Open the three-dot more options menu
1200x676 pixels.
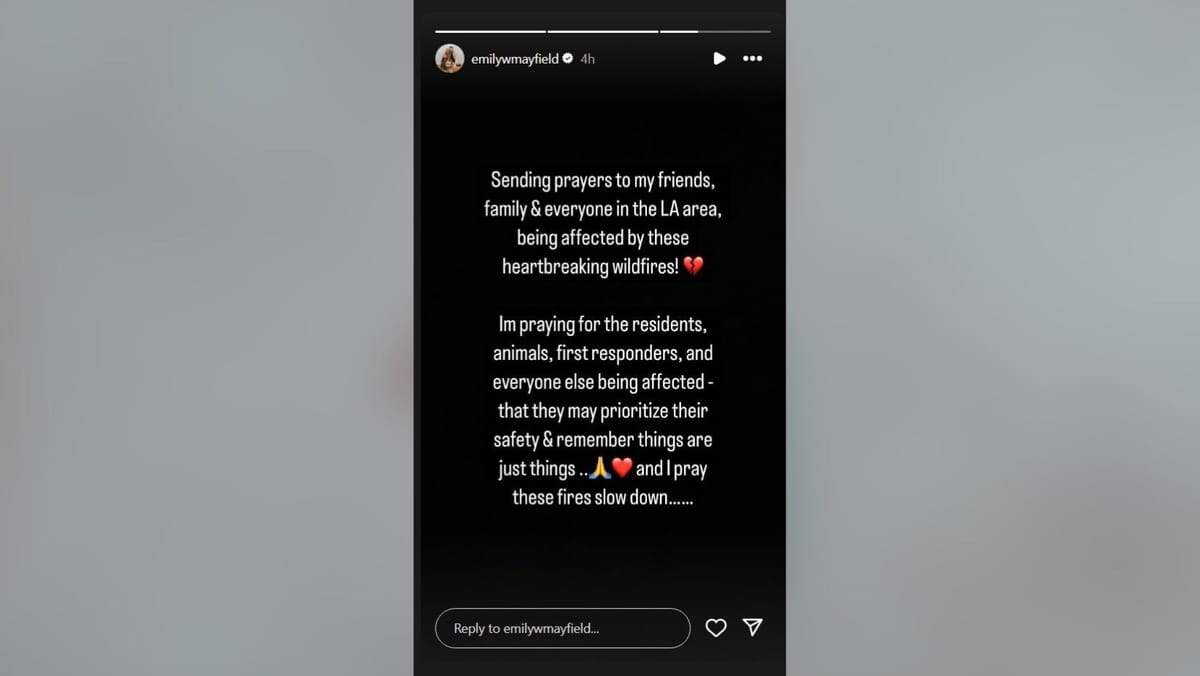point(753,59)
